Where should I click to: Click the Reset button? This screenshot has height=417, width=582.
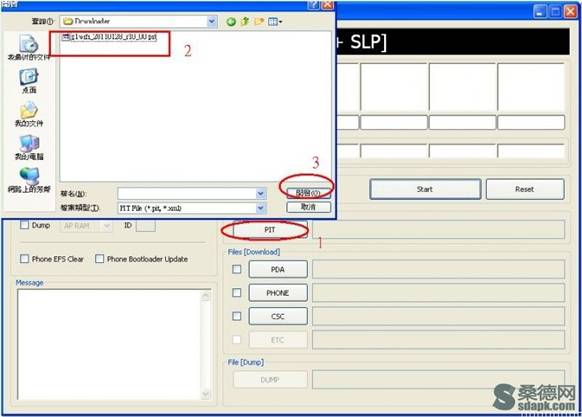(x=525, y=189)
